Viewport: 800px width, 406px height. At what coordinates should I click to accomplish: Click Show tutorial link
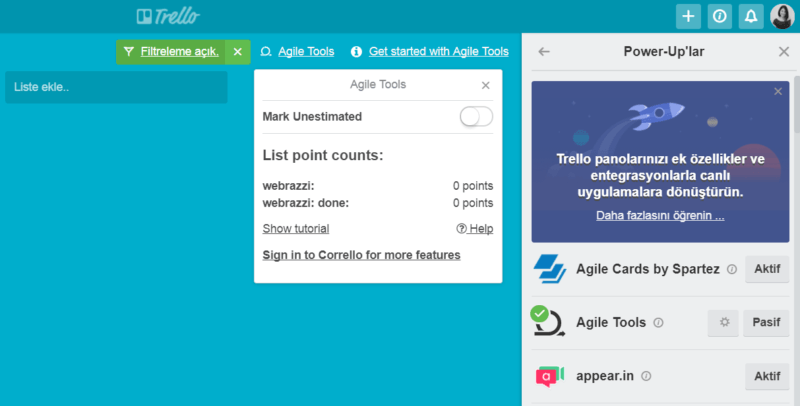pos(296,229)
